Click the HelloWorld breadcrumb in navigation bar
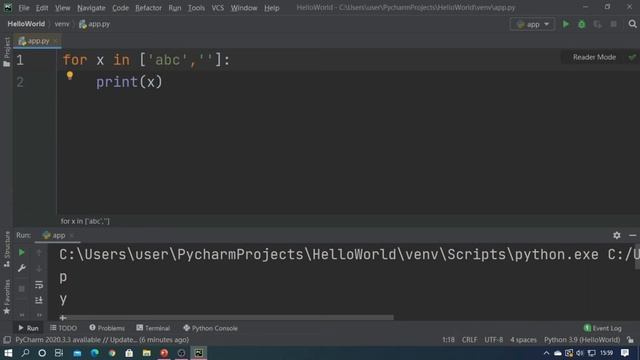The width and height of the screenshot is (640, 360). click(26, 24)
